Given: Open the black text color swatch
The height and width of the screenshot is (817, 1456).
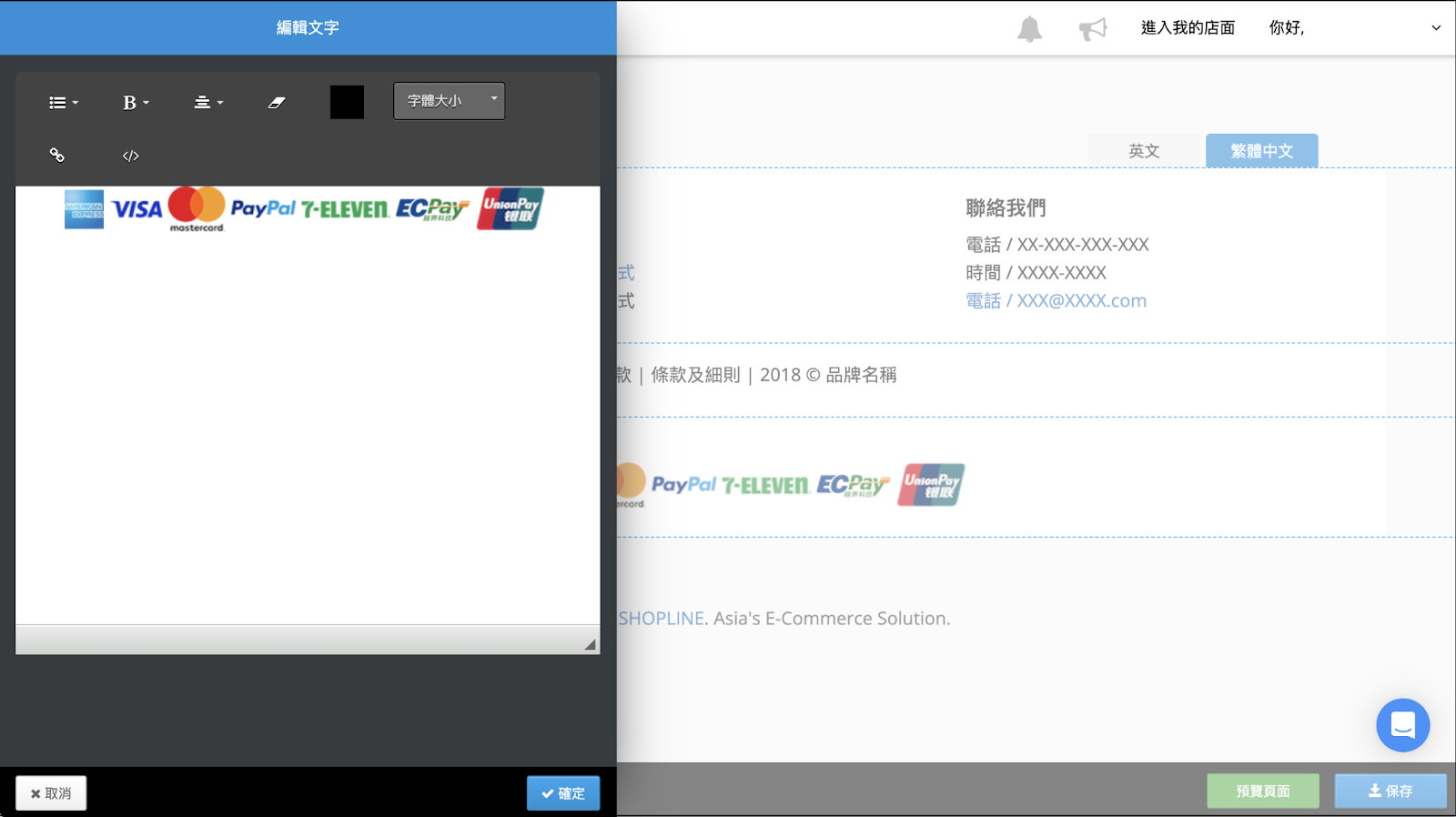Looking at the screenshot, I should (347, 102).
